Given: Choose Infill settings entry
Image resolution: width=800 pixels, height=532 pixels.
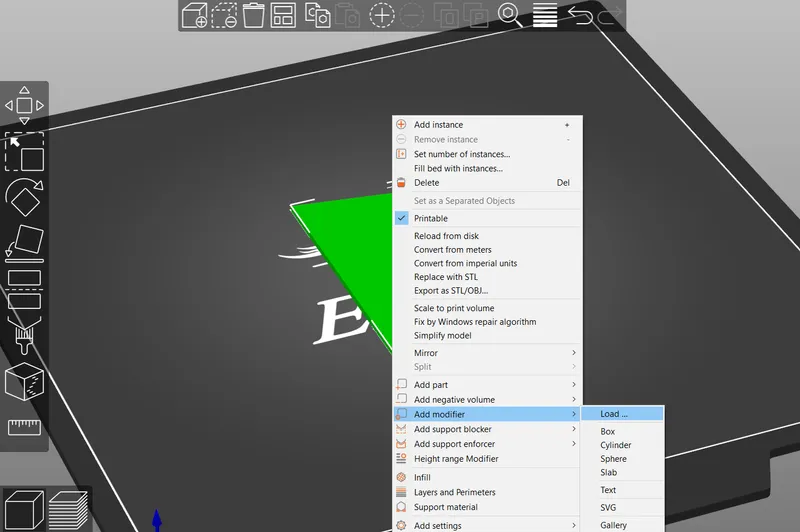Looking at the screenshot, I should coord(487,477).
